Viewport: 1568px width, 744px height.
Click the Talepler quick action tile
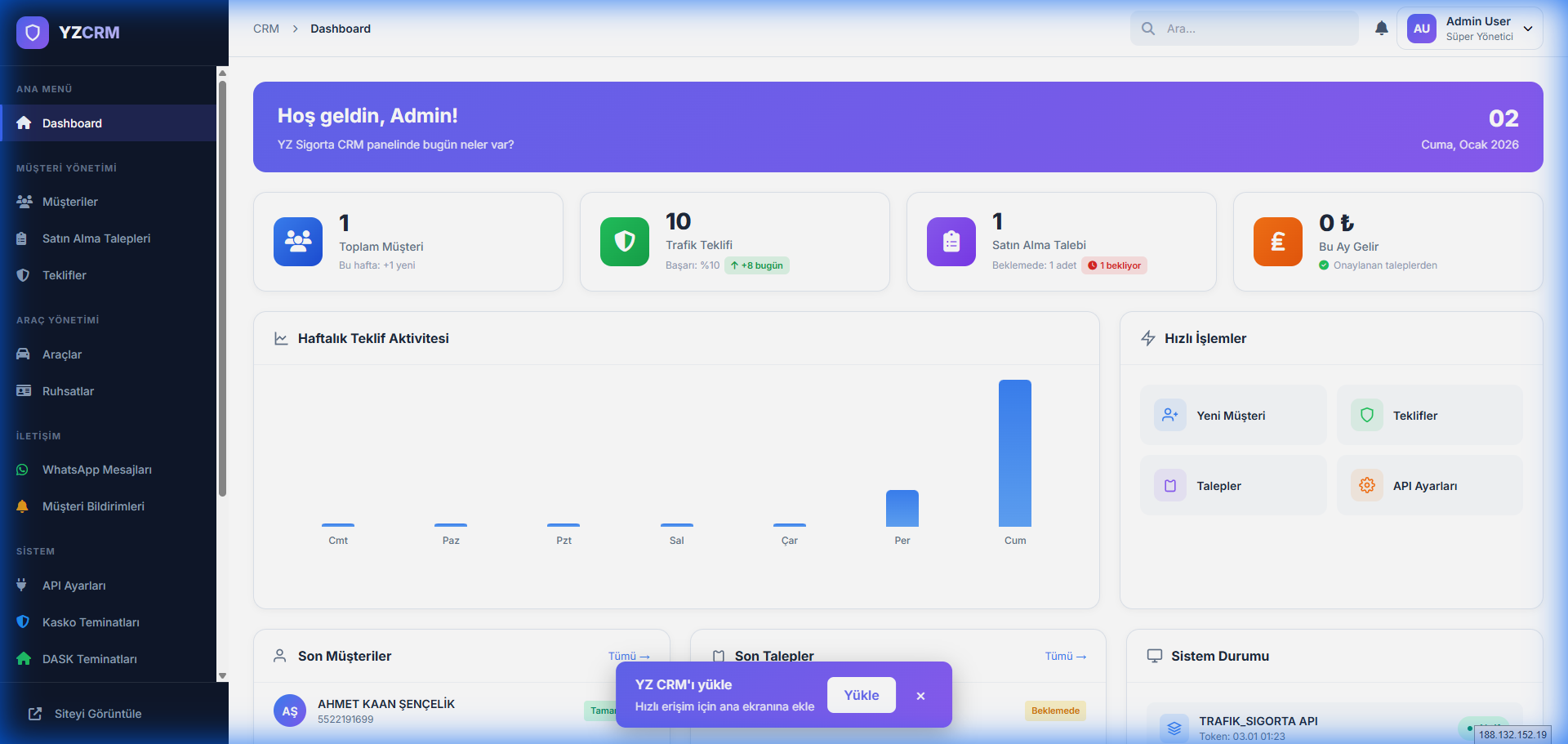tap(1233, 486)
